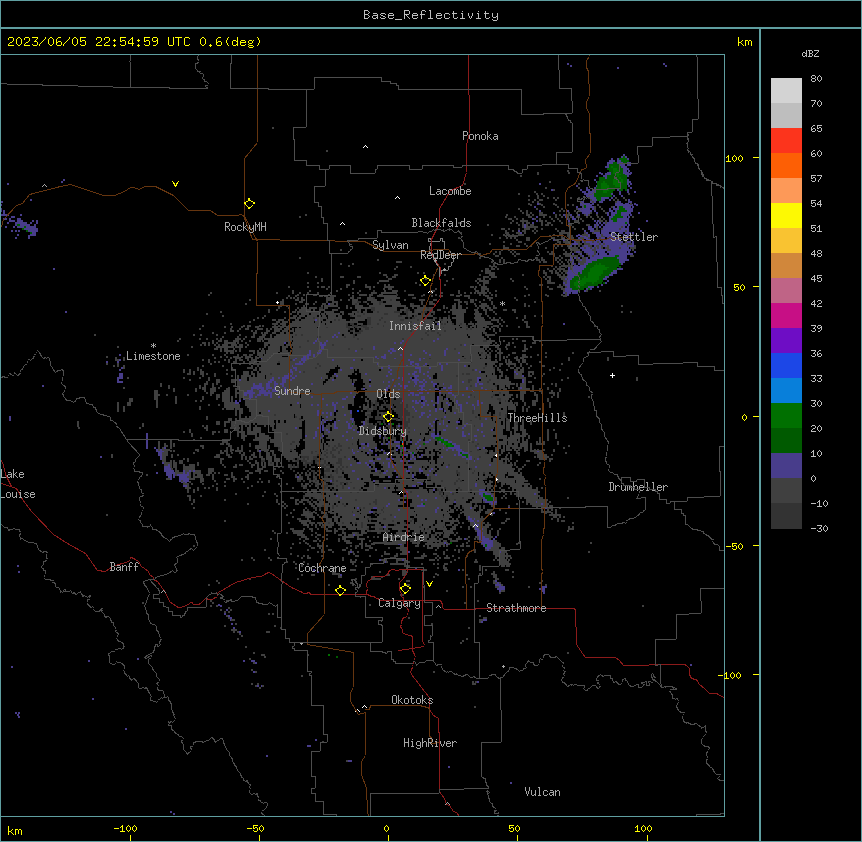Viewport: 862px width, 842px height.
Task: Click the HighRiver label
Action: click(x=430, y=743)
